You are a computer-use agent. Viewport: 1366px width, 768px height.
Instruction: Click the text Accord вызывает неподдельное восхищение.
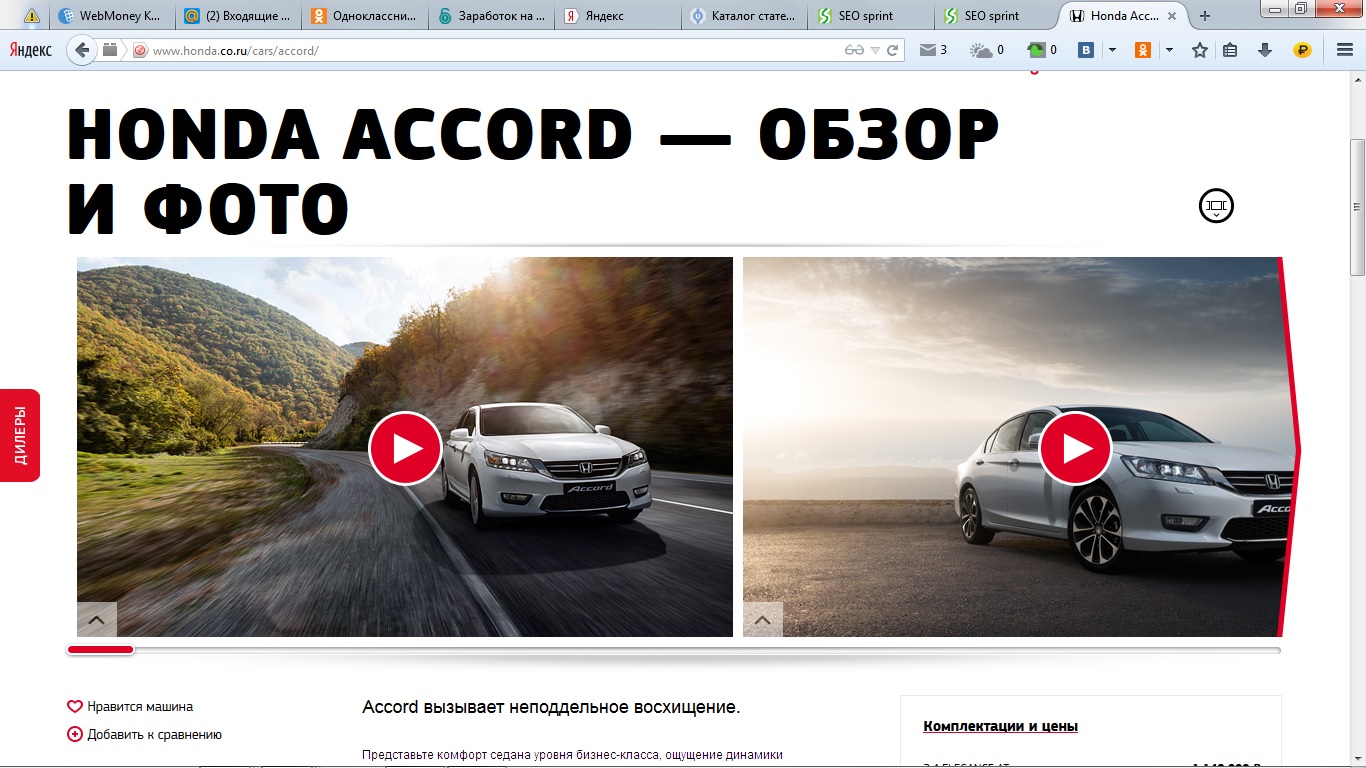pos(551,707)
